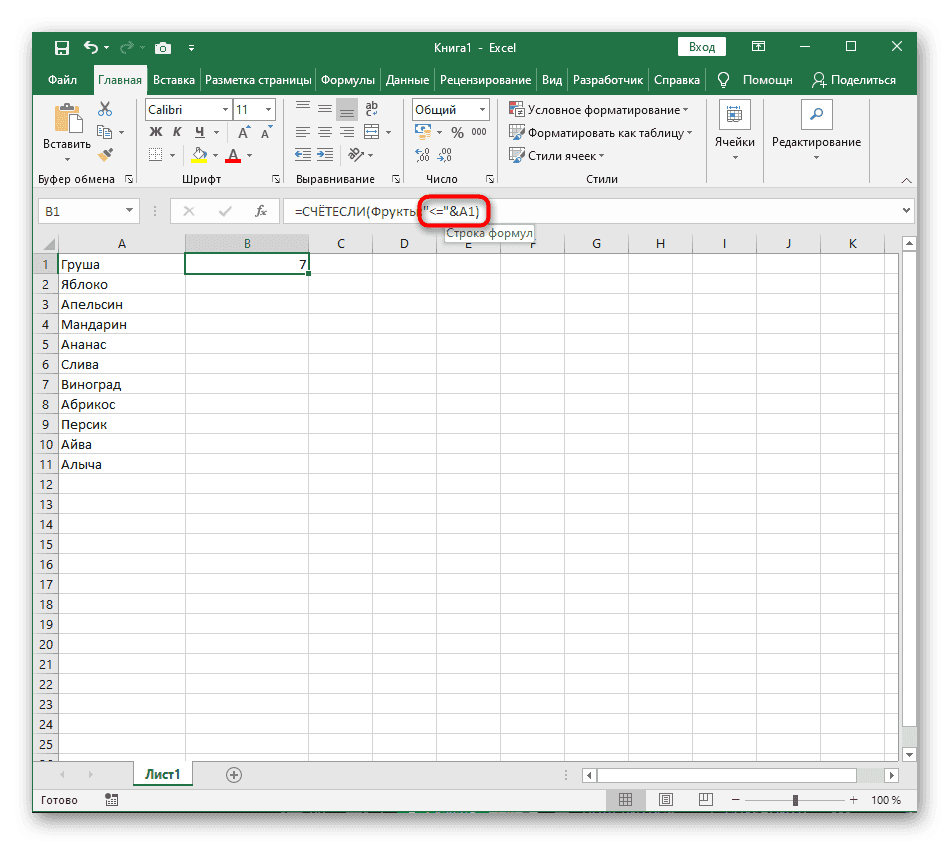The height and width of the screenshot is (845, 949).
Task: Toggle bold formatting Ж
Action: (x=155, y=132)
